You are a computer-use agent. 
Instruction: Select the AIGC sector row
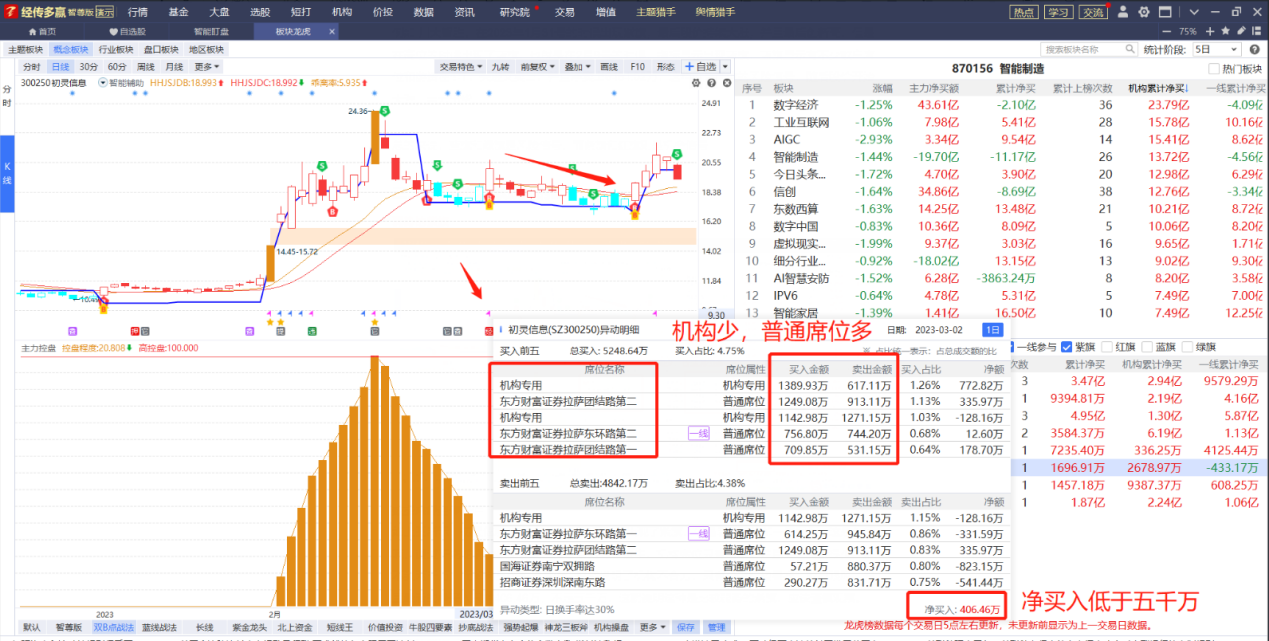1002,139
